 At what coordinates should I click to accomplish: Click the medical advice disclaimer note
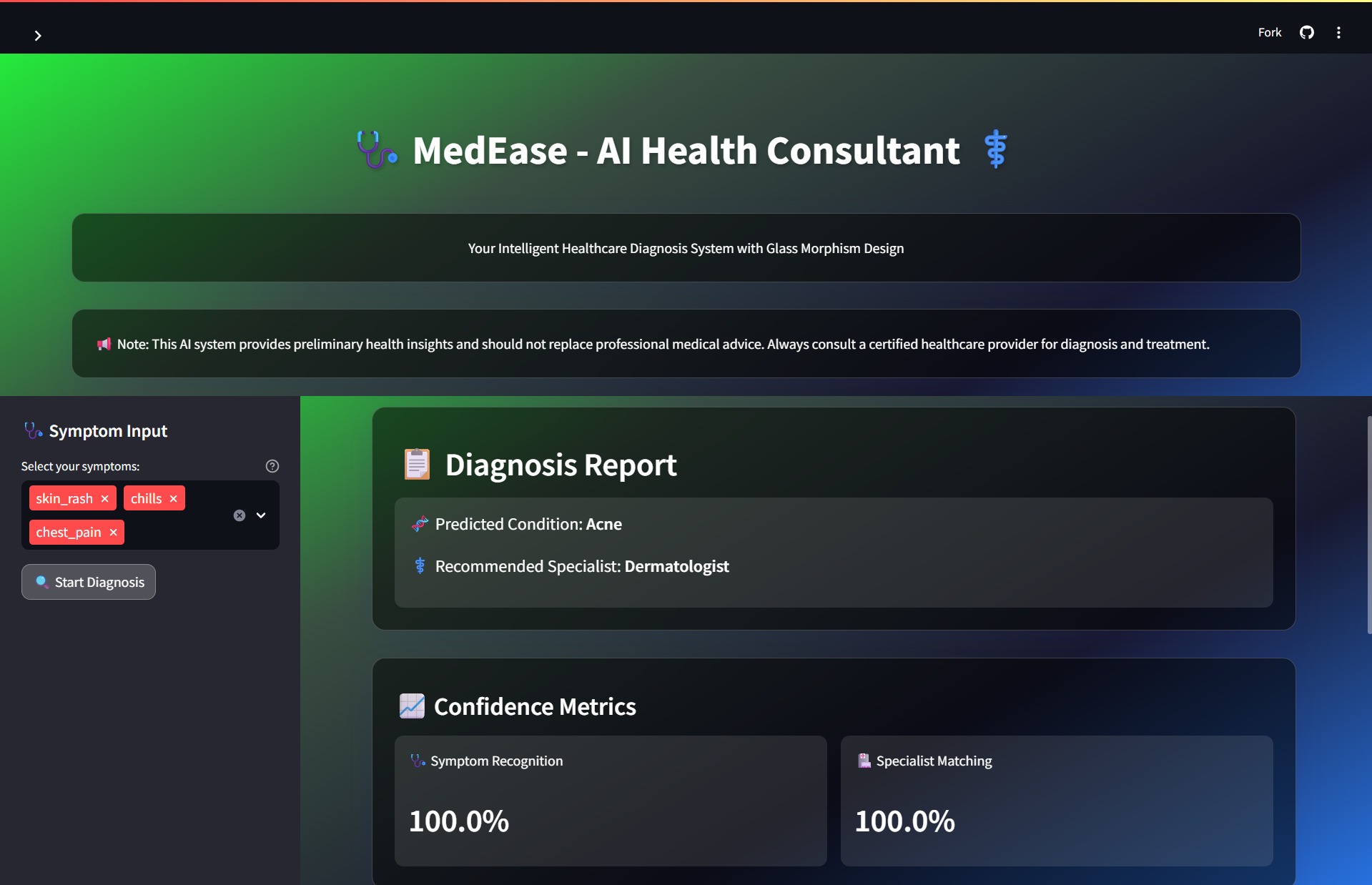point(663,344)
